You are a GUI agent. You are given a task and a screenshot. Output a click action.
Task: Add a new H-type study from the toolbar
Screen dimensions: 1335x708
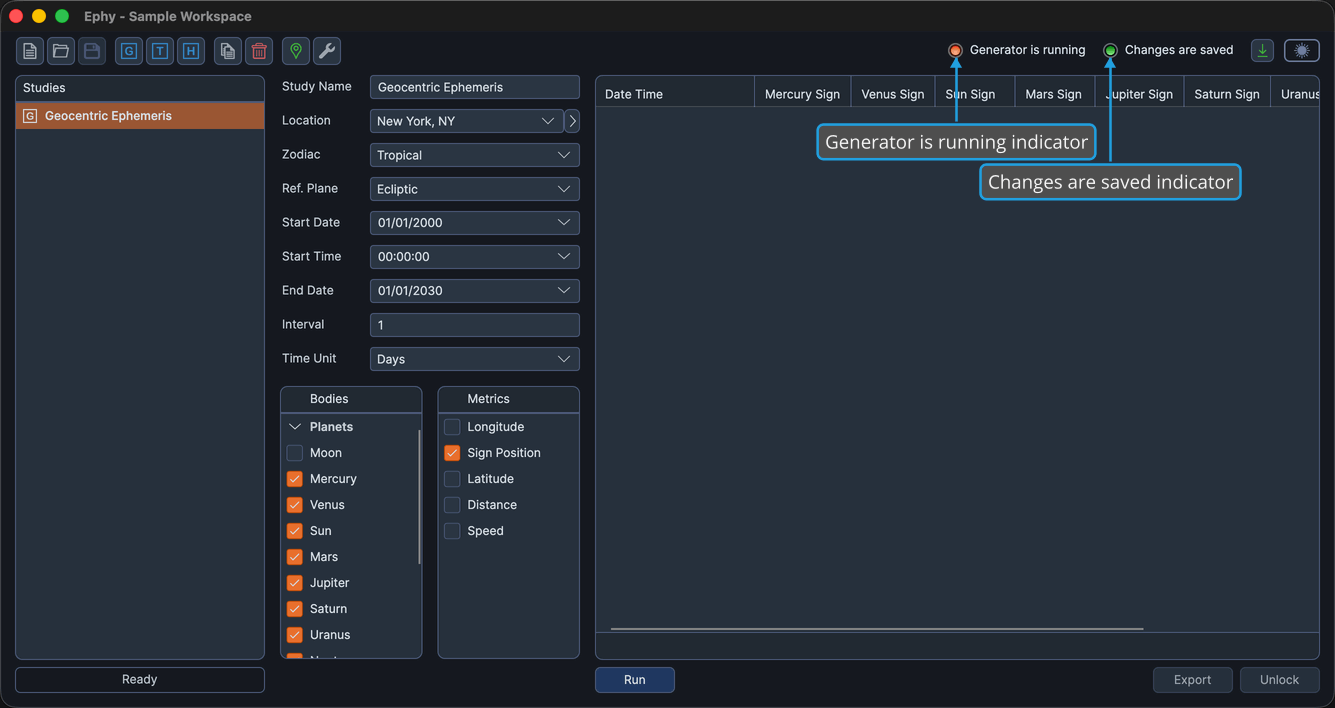click(x=191, y=51)
